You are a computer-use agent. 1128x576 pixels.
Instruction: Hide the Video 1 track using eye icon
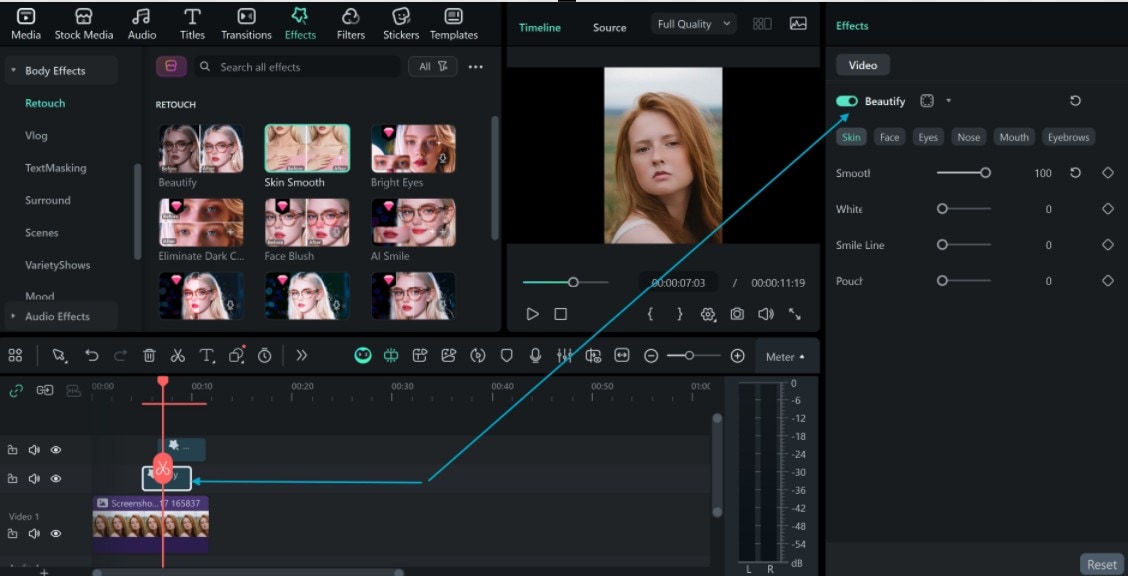coord(56,534)
